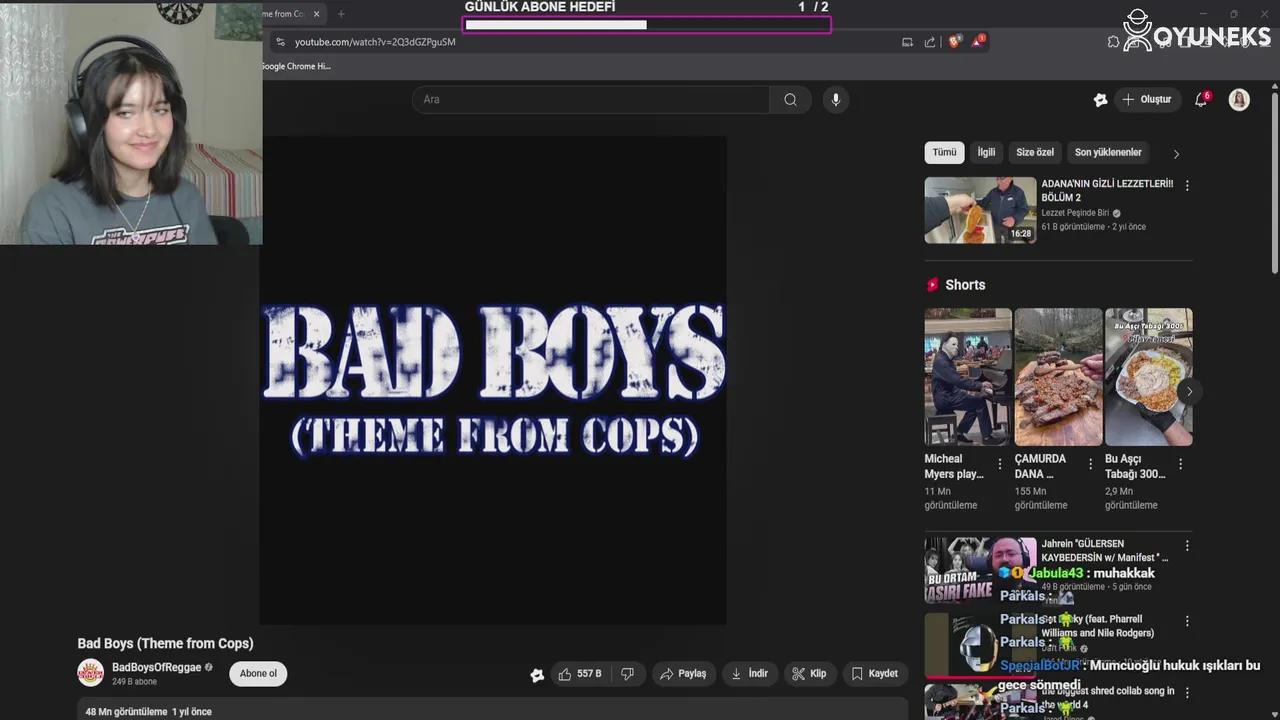The height and width of the screenshot is (720, 1280).
Task: Start voice search with microphone icon
Action: (836, 99)
